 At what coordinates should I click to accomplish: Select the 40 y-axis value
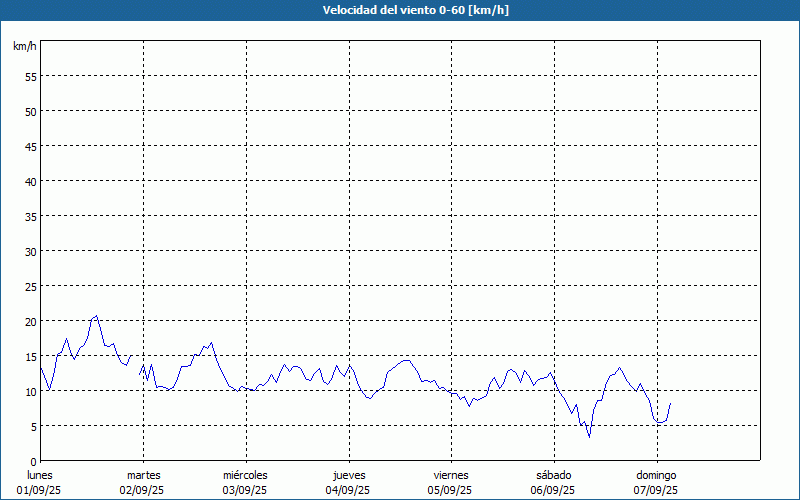click(31, 181)
